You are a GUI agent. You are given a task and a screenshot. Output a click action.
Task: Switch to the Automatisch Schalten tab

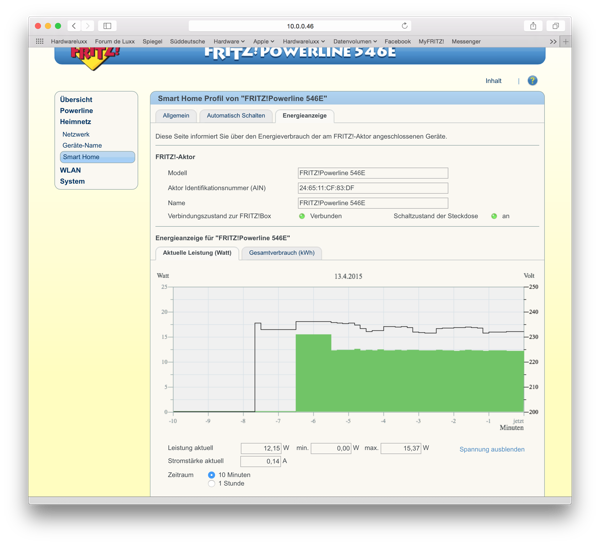tap(236, 116)
